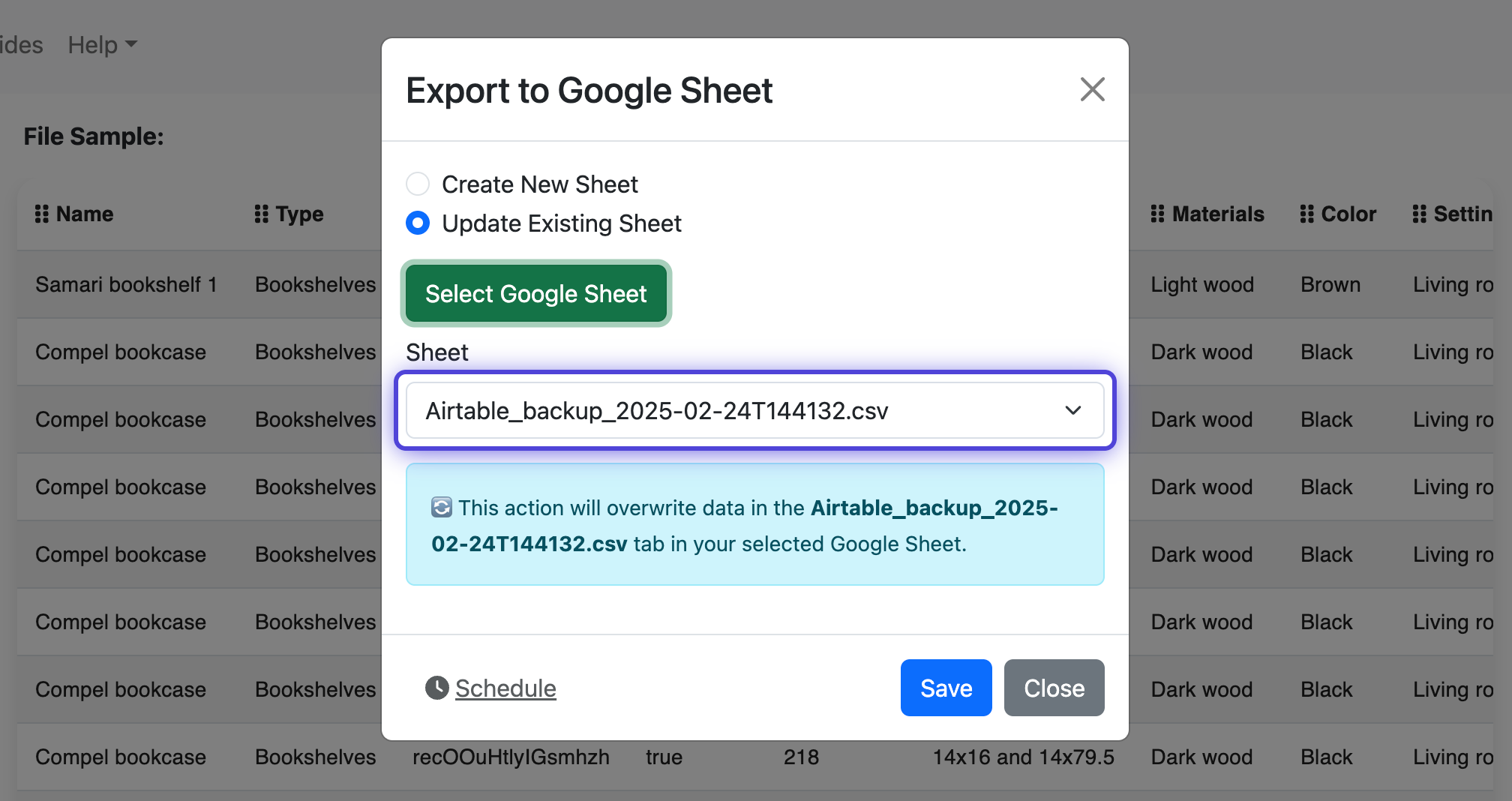Image resolution: width=1512 pixels, height=801 pixels.
Task: Click the gray Close button
Action: (x=1054, y=688)
